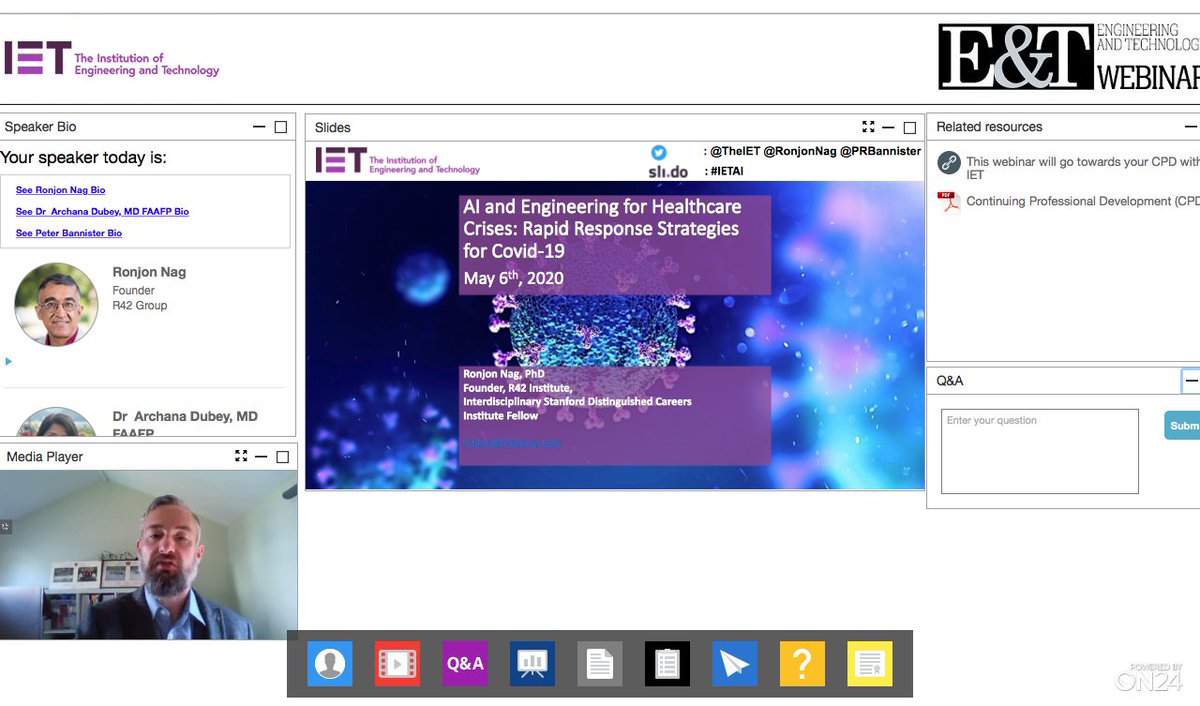This screenshot has height=706, width=1200.
Task: Expand Slides panel to fullscreen
Action: (x=868, y=127)
